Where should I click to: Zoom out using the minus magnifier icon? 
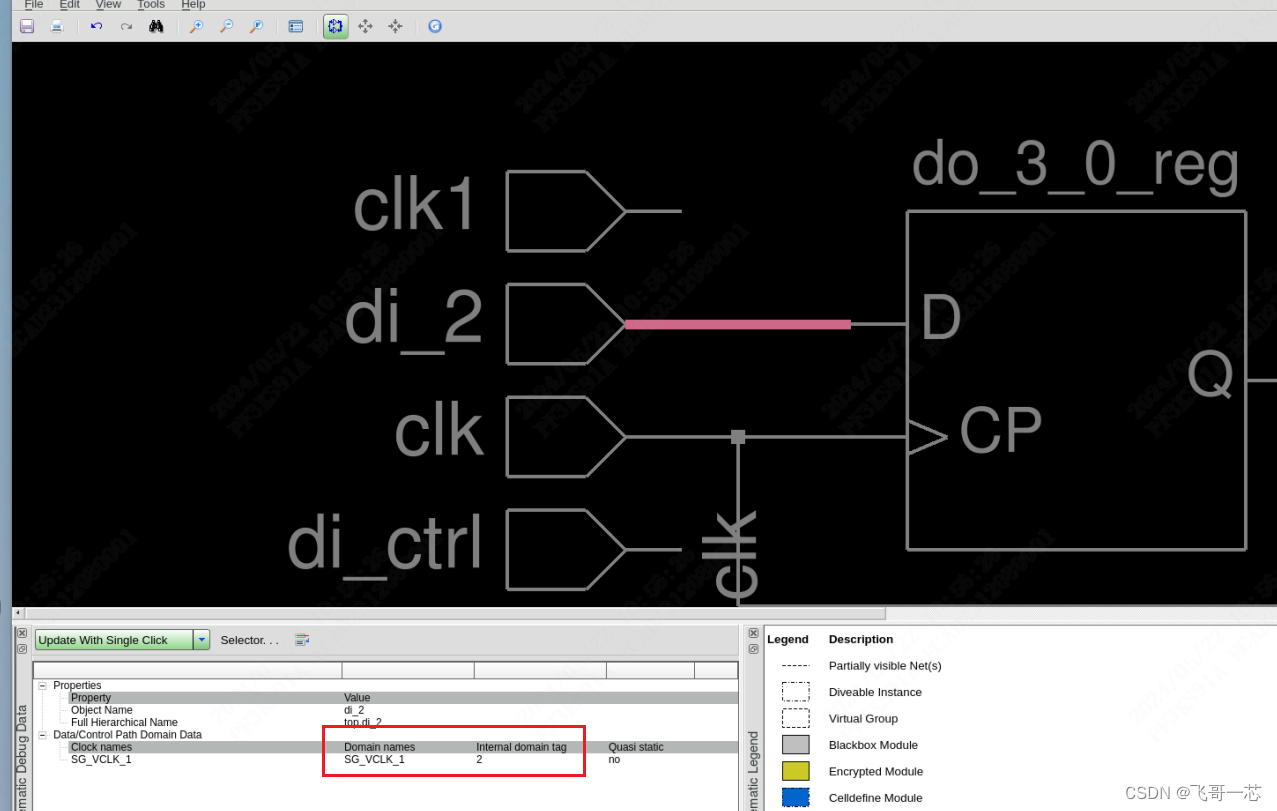pyautogui.click(x=226, y=26)
